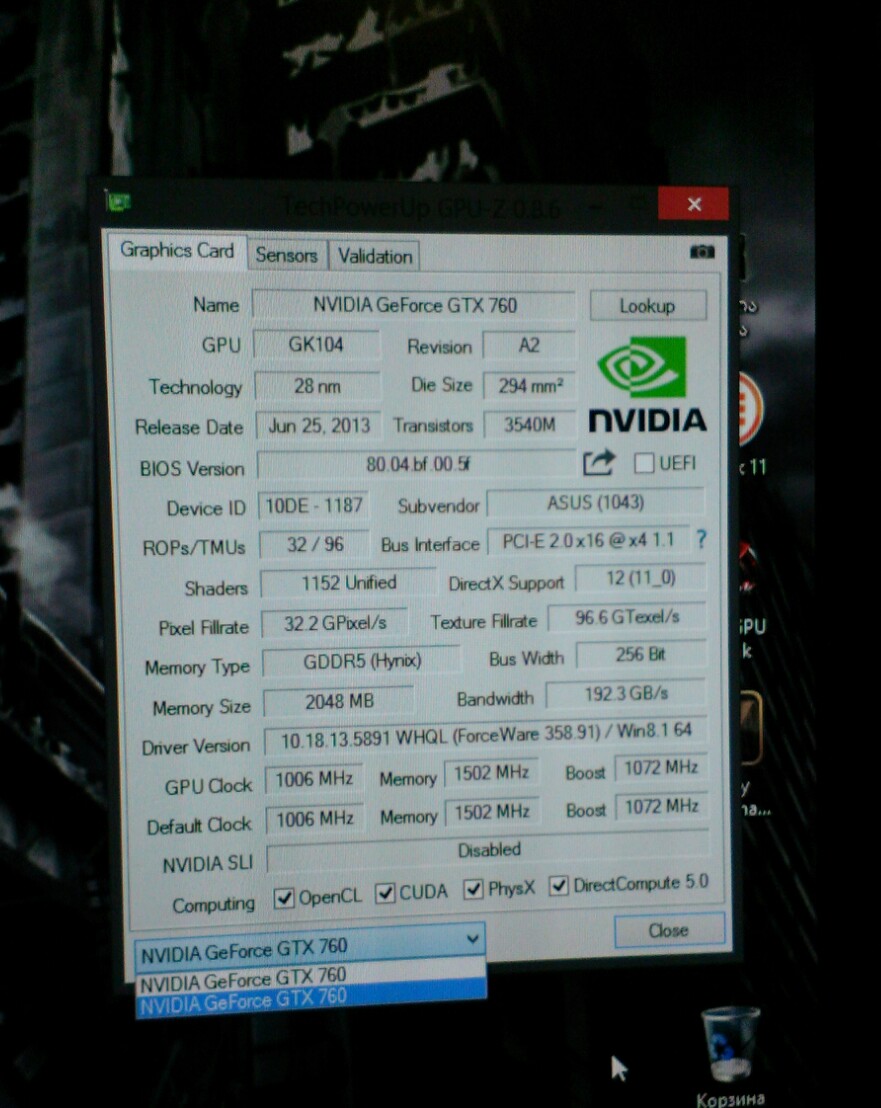Click the Device ID 10DE - 1187

click(313, 505)
